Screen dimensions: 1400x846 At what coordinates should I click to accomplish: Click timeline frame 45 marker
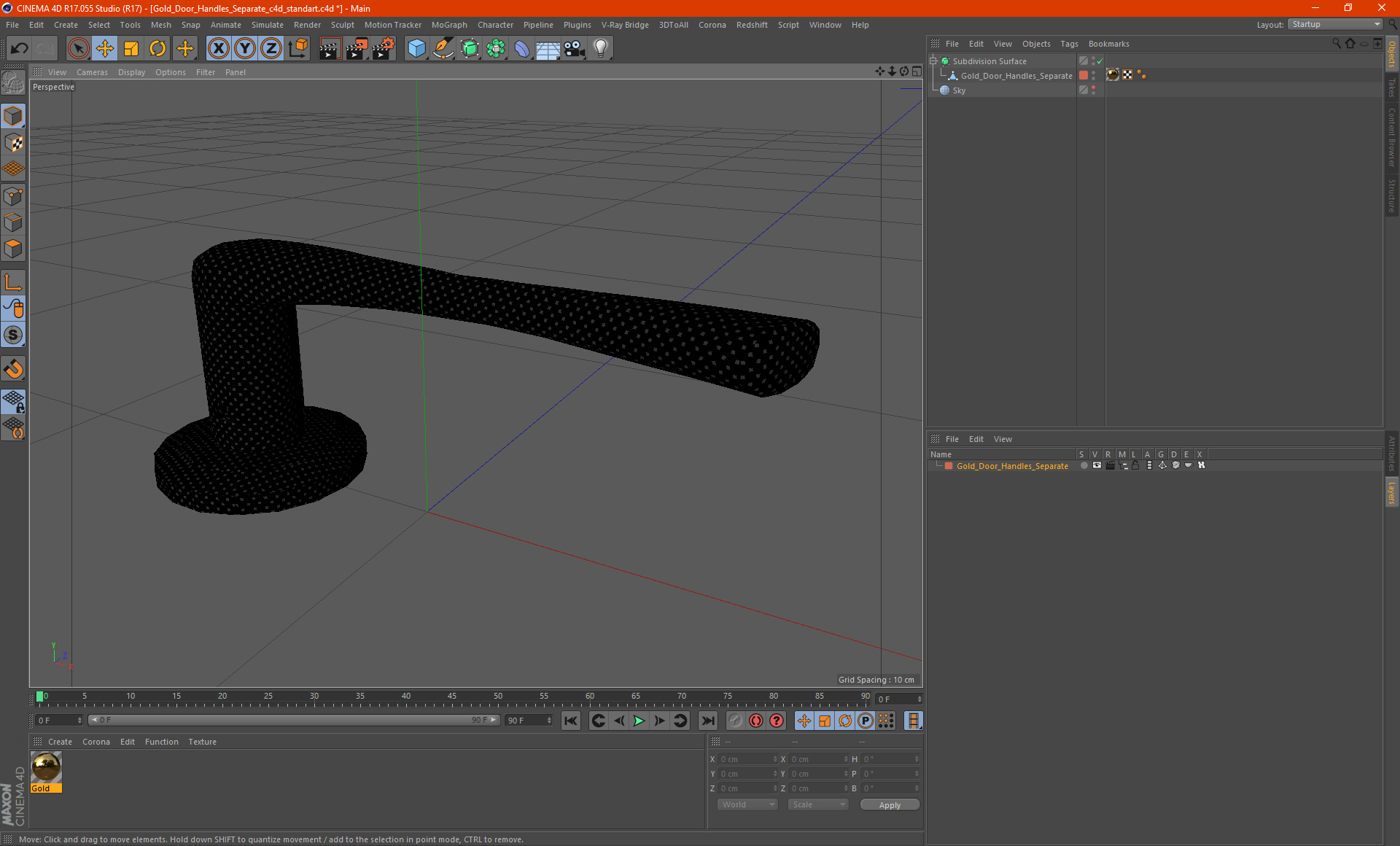click(x=452, y=697)
